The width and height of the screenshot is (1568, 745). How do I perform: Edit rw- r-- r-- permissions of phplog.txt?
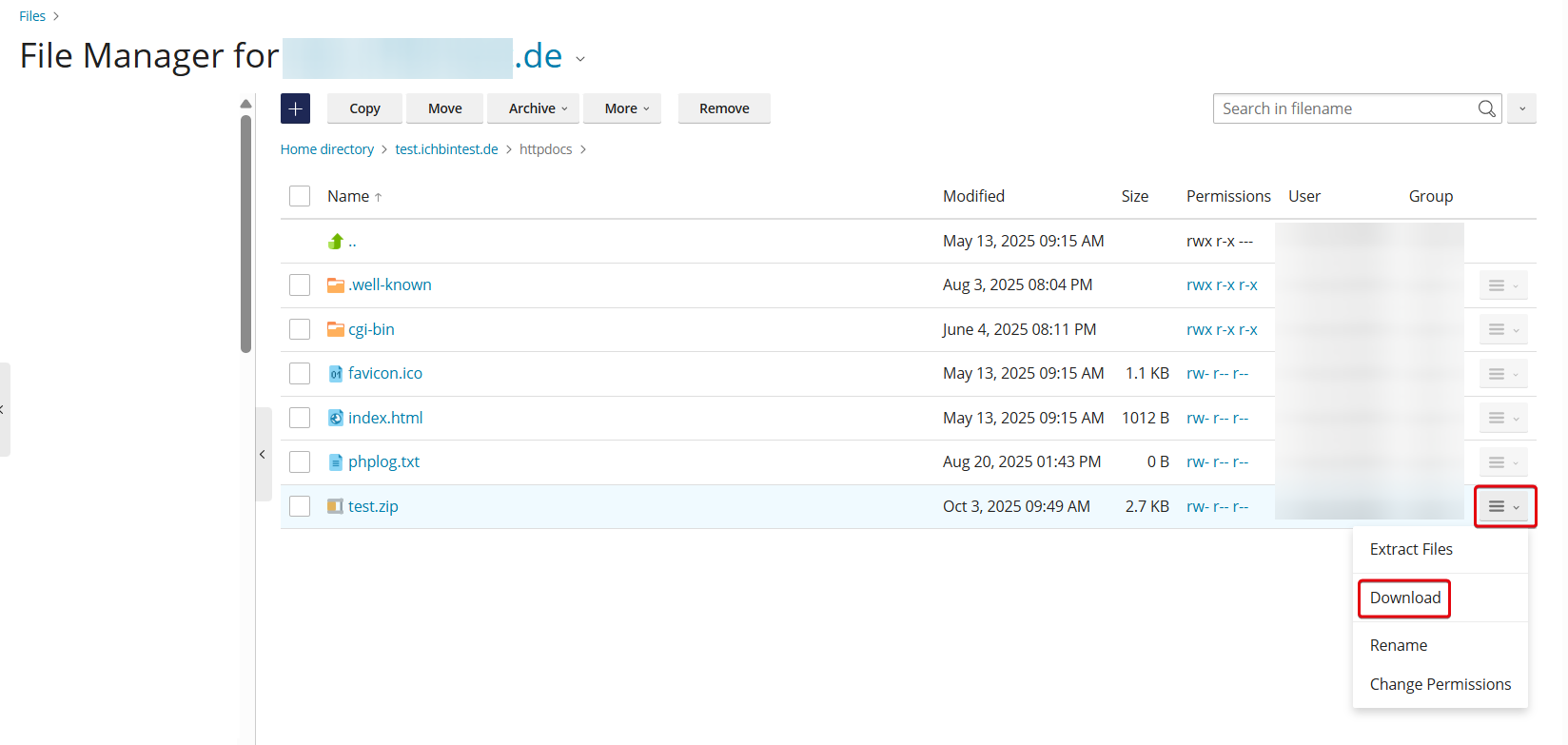click(1217, 462)
